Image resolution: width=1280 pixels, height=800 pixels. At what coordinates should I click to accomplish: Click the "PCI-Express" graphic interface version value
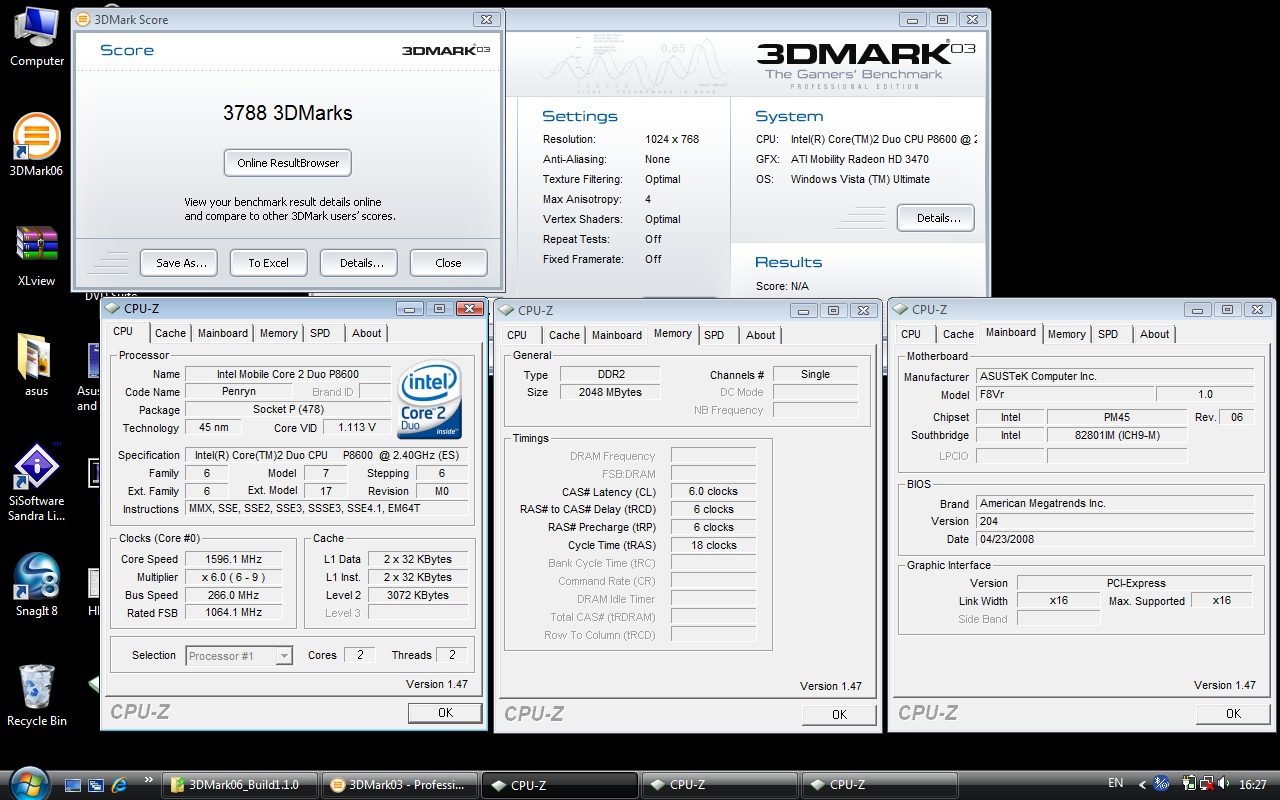[x=1136, y=583]
